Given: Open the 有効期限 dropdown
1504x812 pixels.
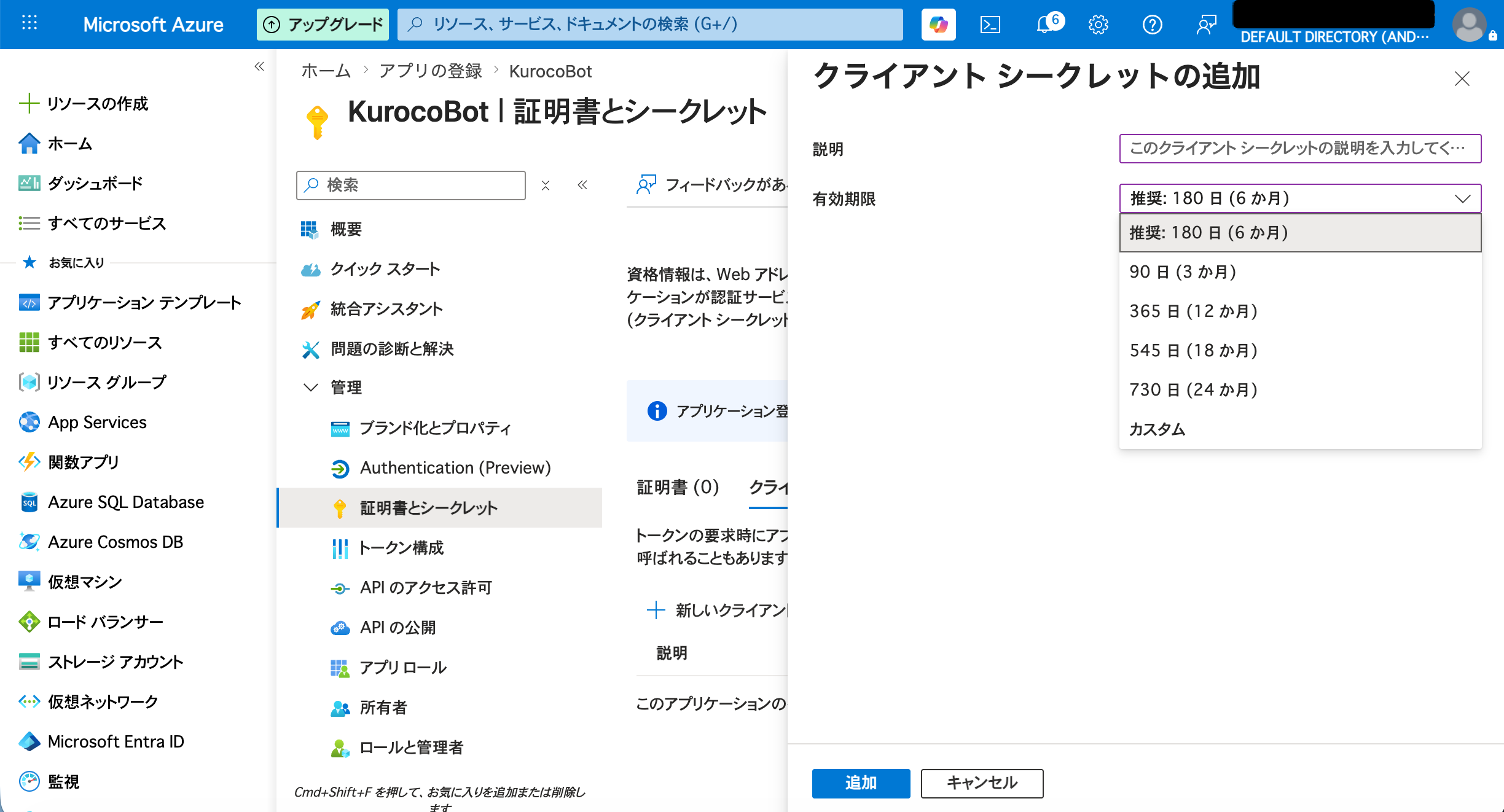Looking at the screenshot, I should coord(1300,198).
